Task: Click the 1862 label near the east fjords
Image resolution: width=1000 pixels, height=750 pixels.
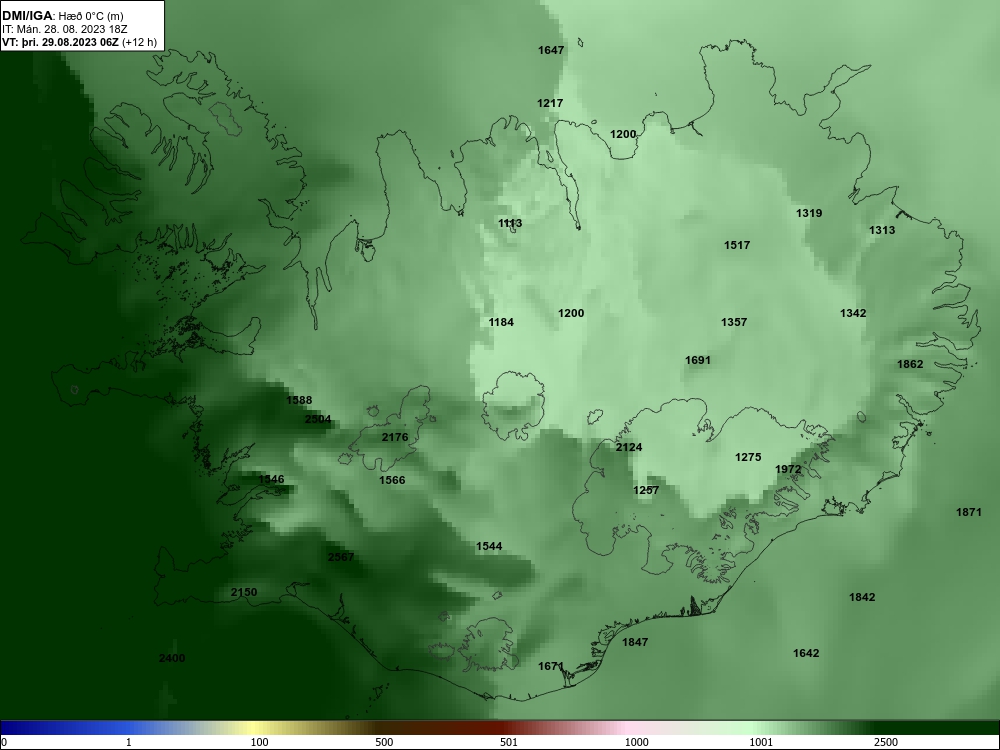Action: point(910,364)
